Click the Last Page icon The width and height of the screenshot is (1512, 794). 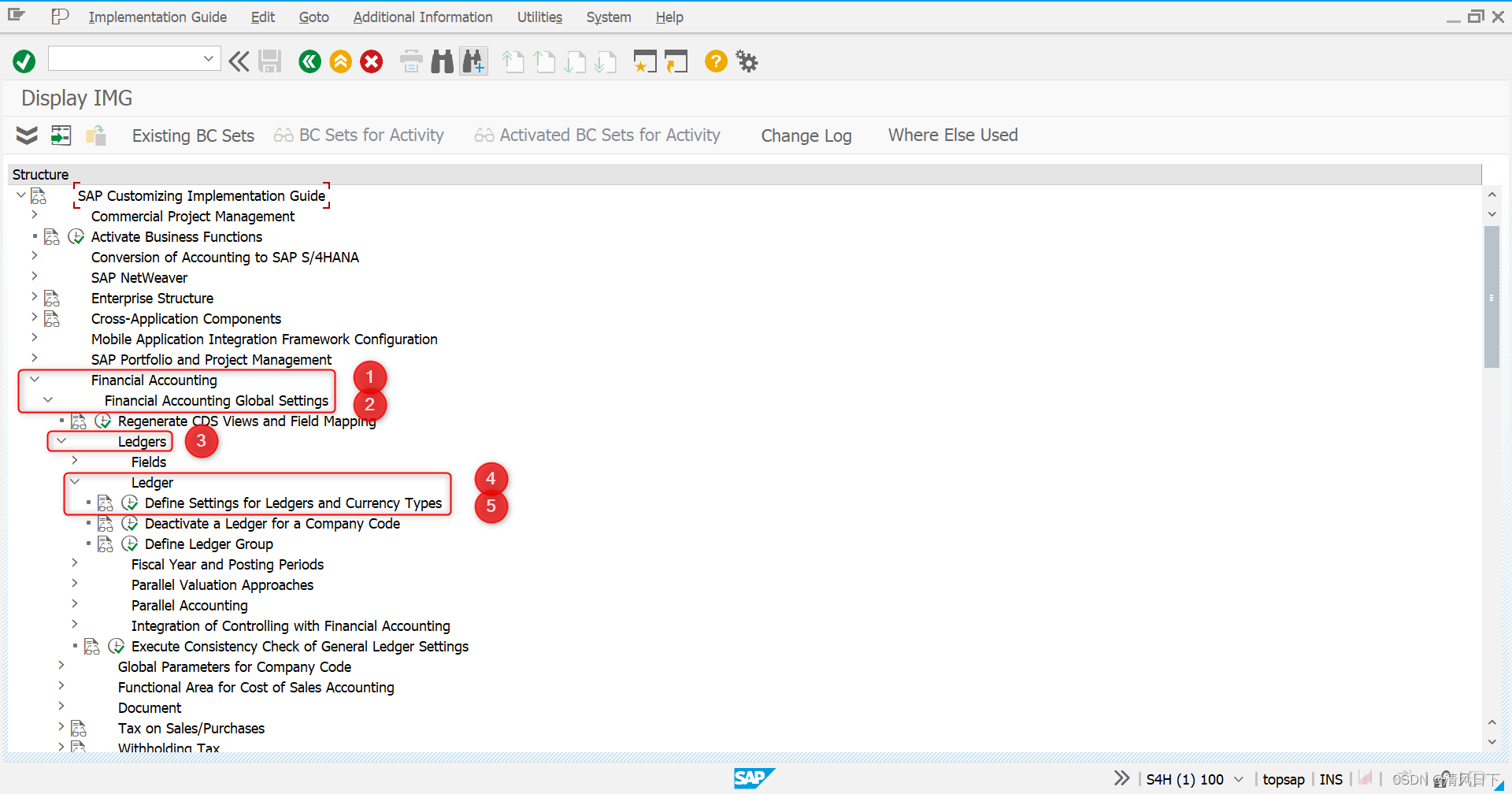tap(605, 61)
